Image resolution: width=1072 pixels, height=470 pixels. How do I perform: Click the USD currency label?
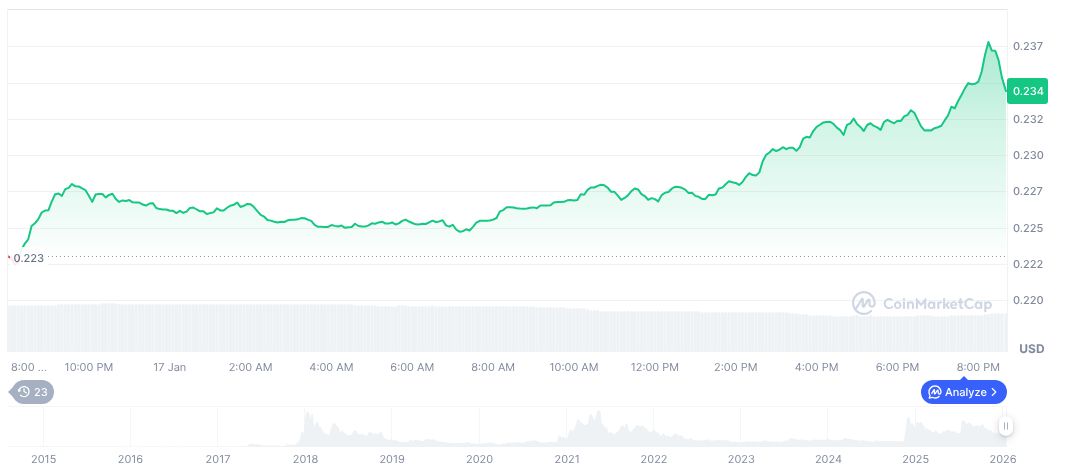1032,348
